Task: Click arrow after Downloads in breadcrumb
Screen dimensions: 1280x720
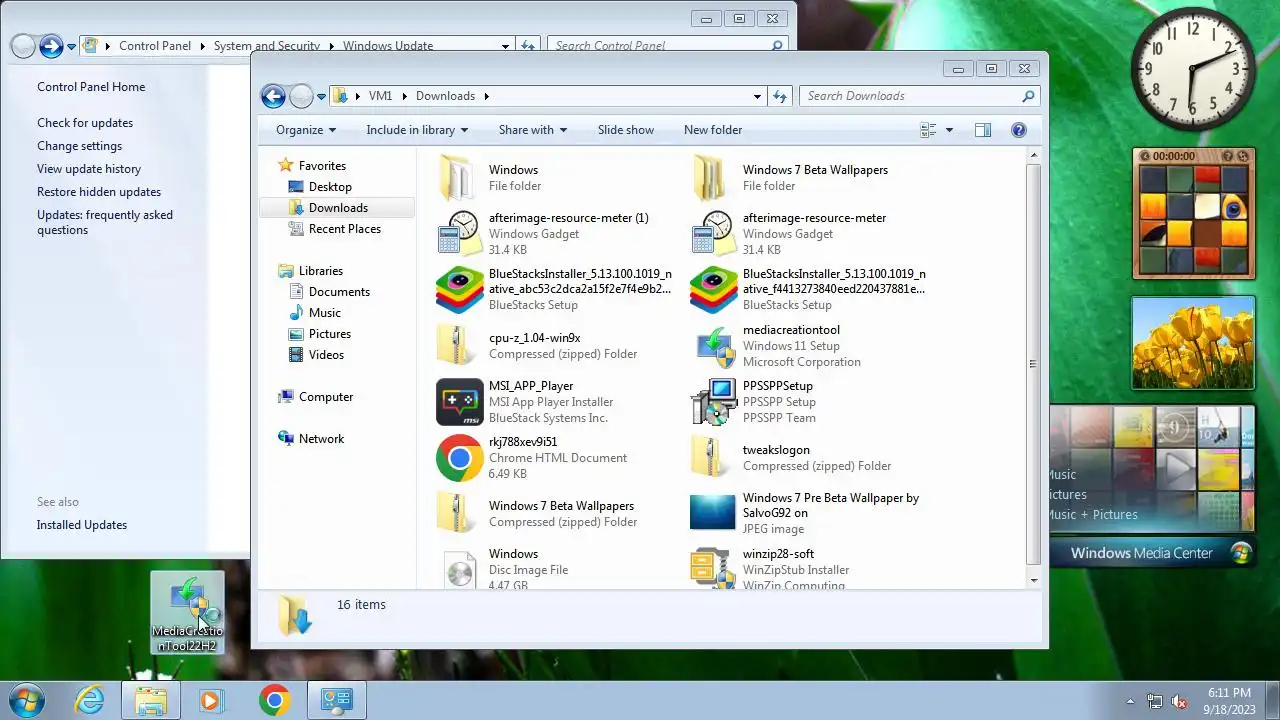Action: point(487,96)
